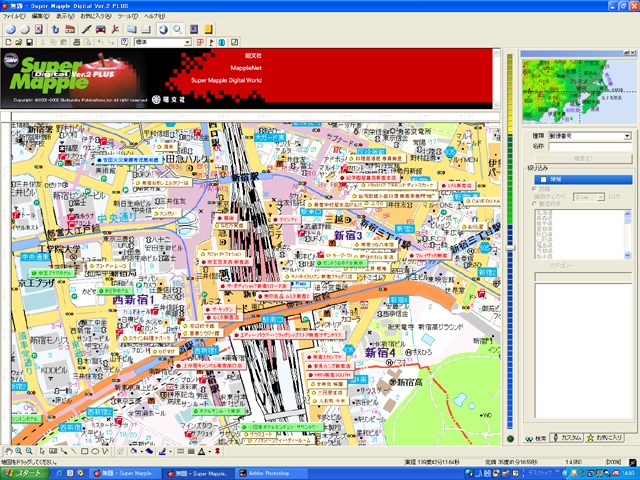Click the 名称 text input field

(x=590, y=147)
